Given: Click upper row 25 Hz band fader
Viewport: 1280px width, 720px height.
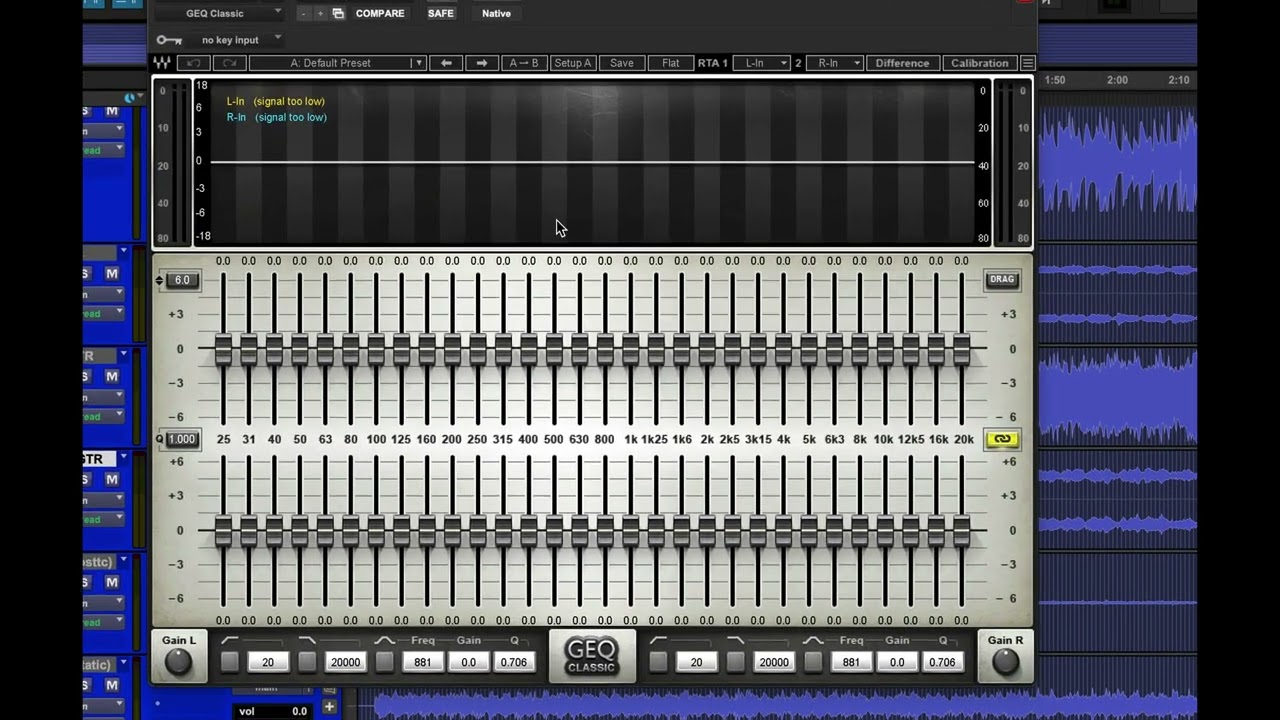Looking at the screenshot, I should [223, 349].
